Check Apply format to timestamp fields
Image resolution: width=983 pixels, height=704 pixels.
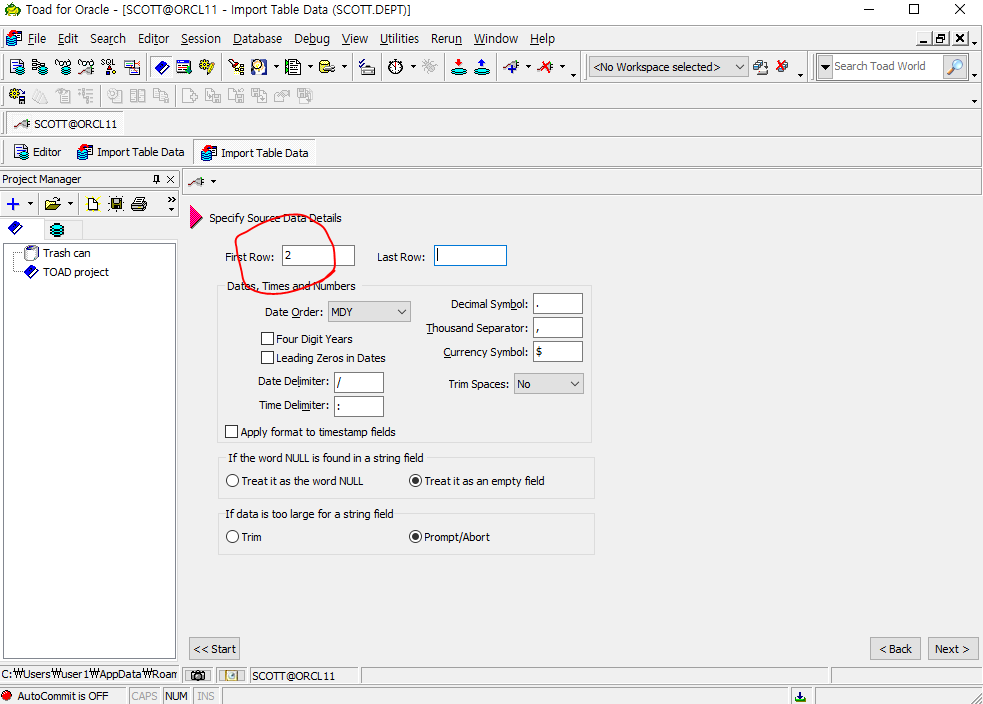pos(231,432)
